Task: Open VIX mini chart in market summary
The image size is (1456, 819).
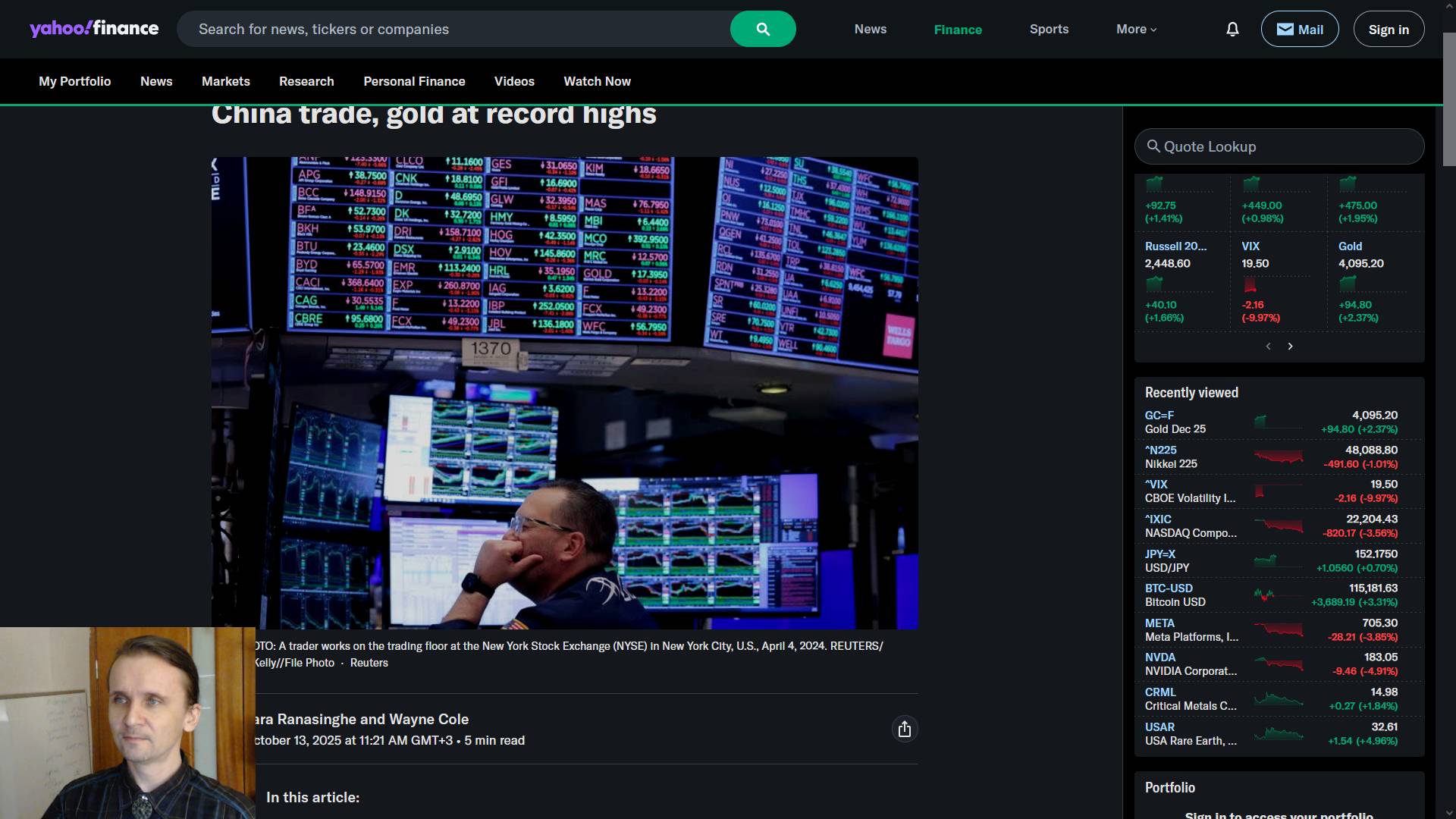Action: point(1250,285)
